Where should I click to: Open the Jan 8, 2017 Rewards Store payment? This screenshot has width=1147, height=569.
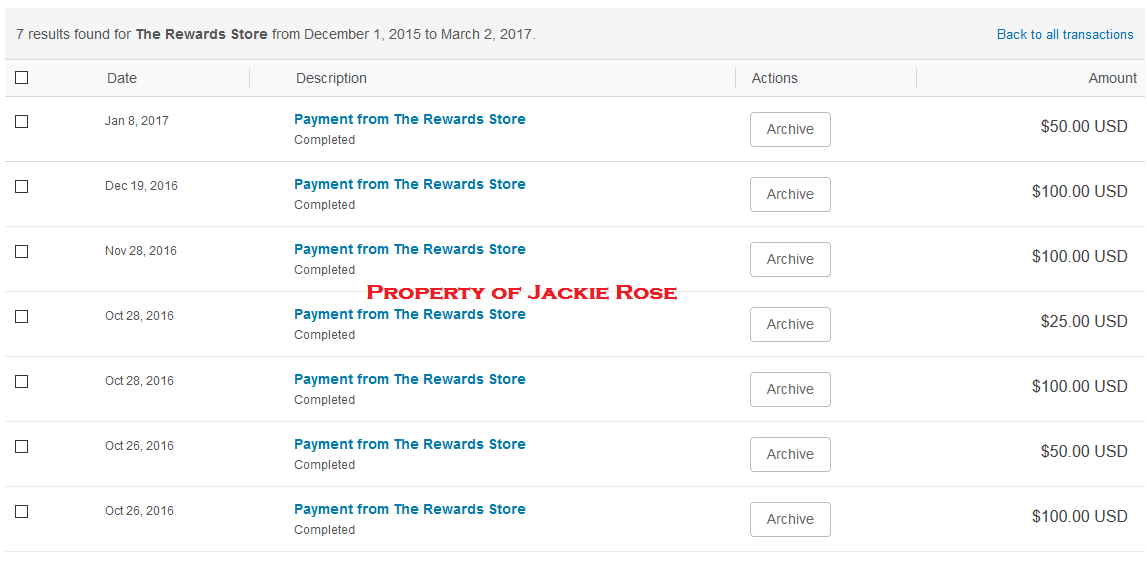click(410, 119)
